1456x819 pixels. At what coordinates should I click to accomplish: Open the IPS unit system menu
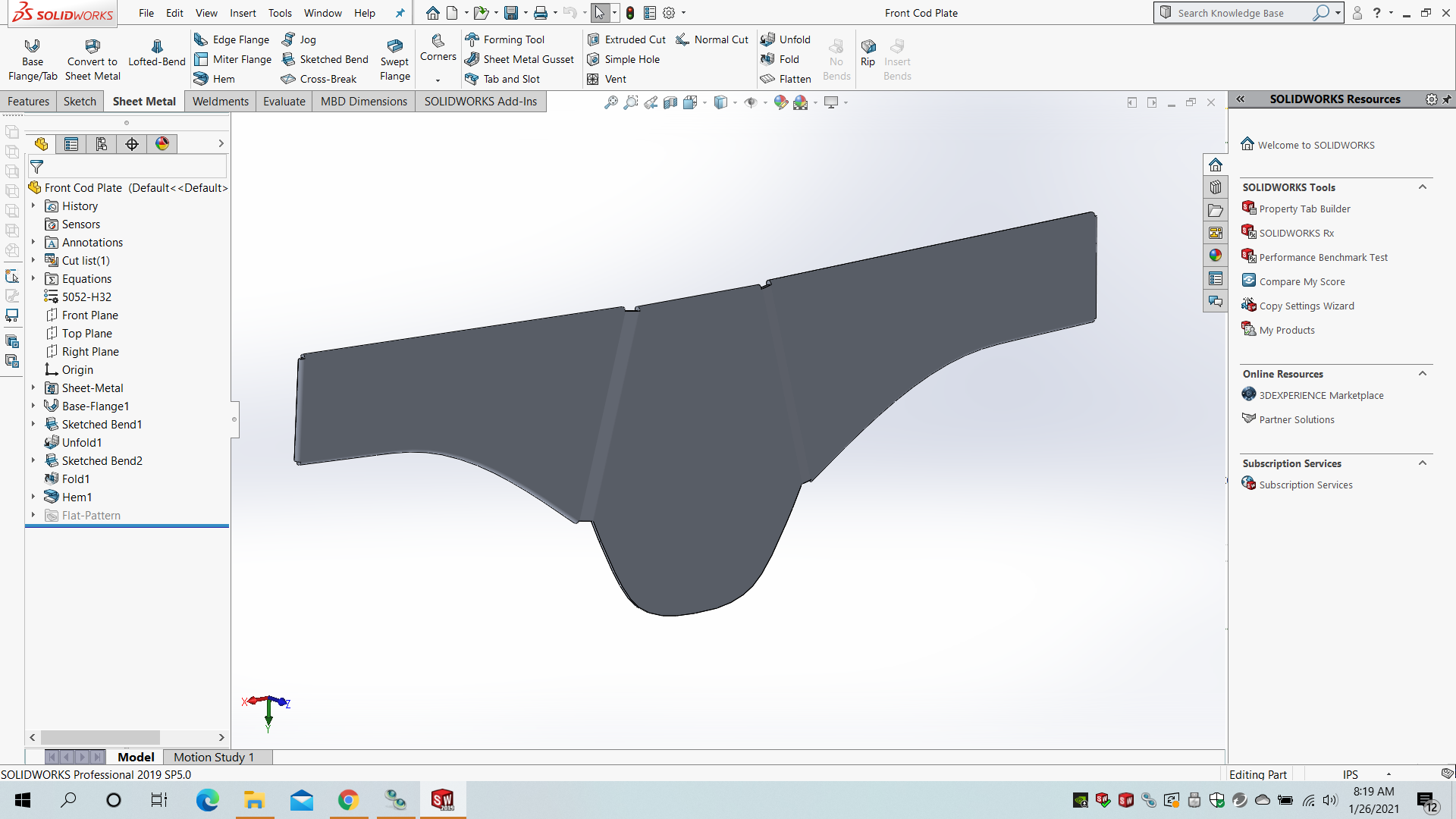(x=1367, y=774)
